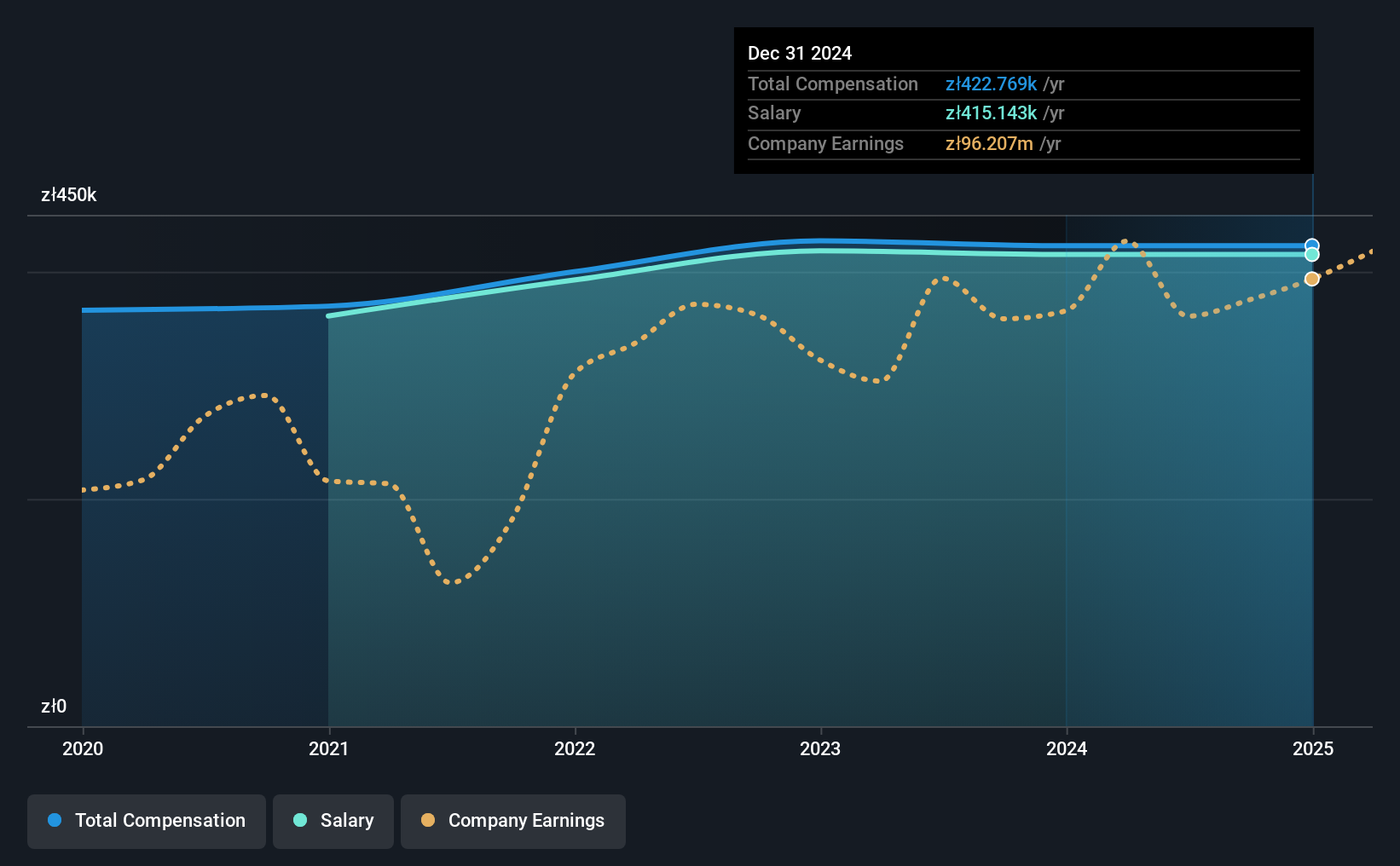
Task: Toggle the Total Compensation legend button
Action: coord(147,821)
